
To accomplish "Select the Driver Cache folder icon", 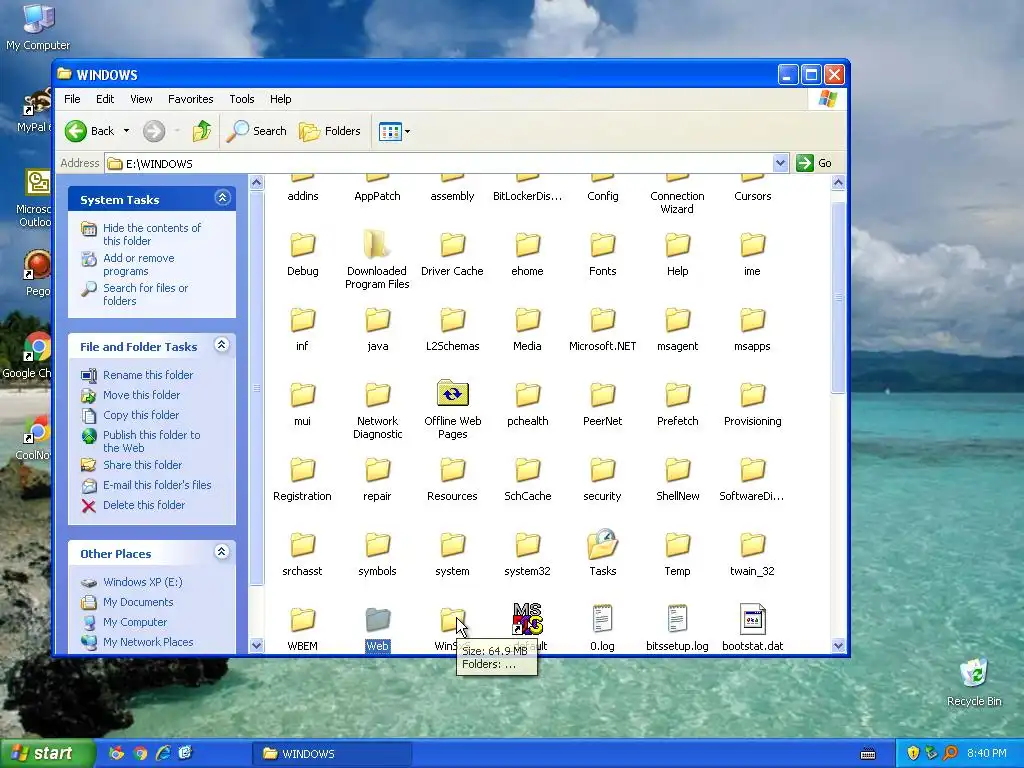I will (452, 245).
